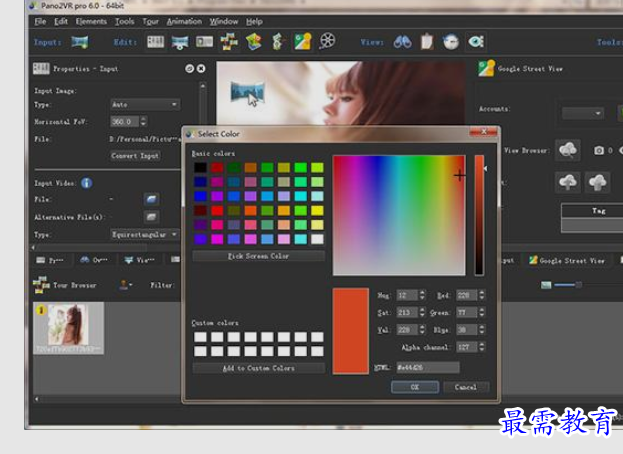Click the Hue stepper arrows
The height and width of the screenshot is (454, 623).
422,295
